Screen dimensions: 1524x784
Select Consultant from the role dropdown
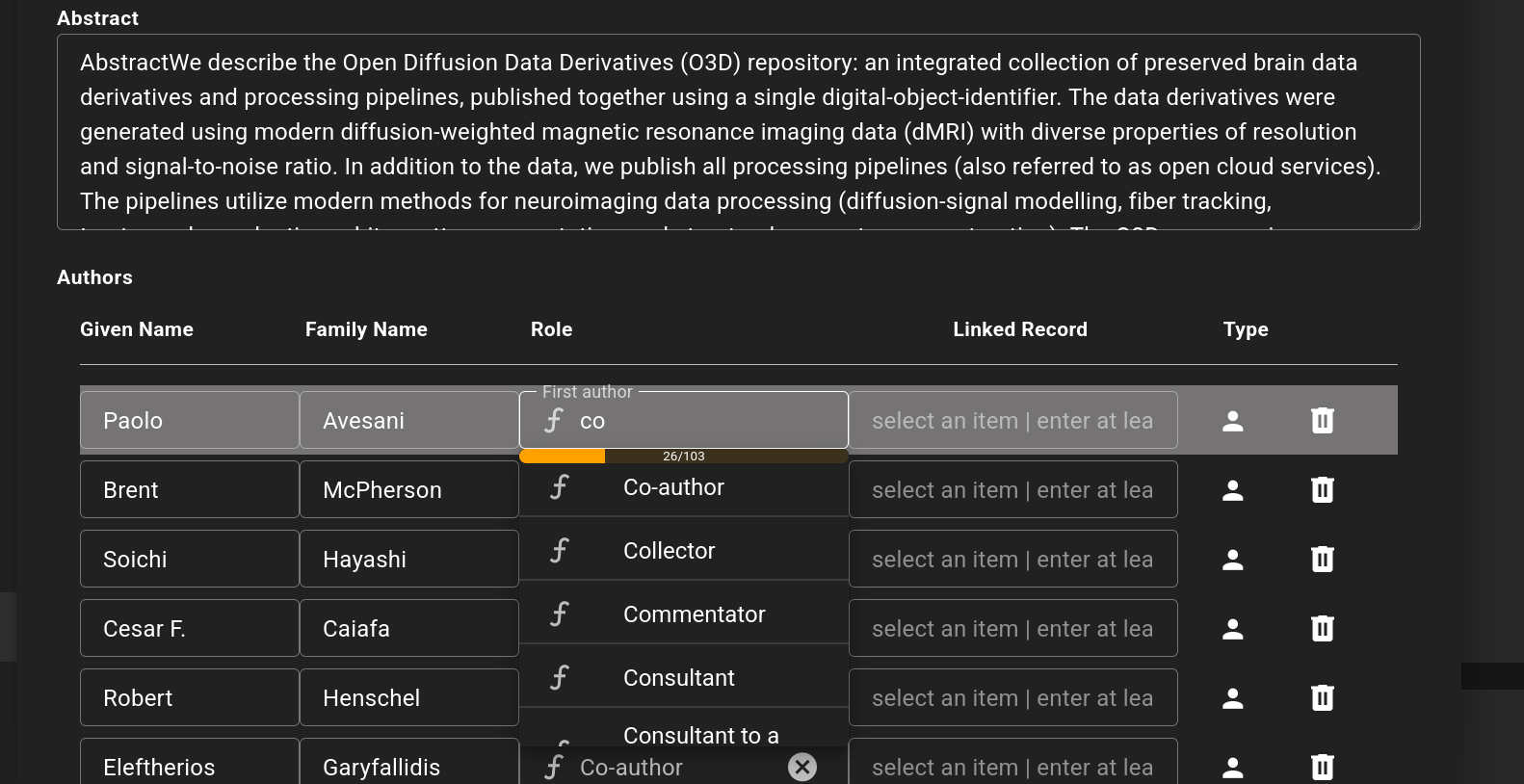(684, 678)
